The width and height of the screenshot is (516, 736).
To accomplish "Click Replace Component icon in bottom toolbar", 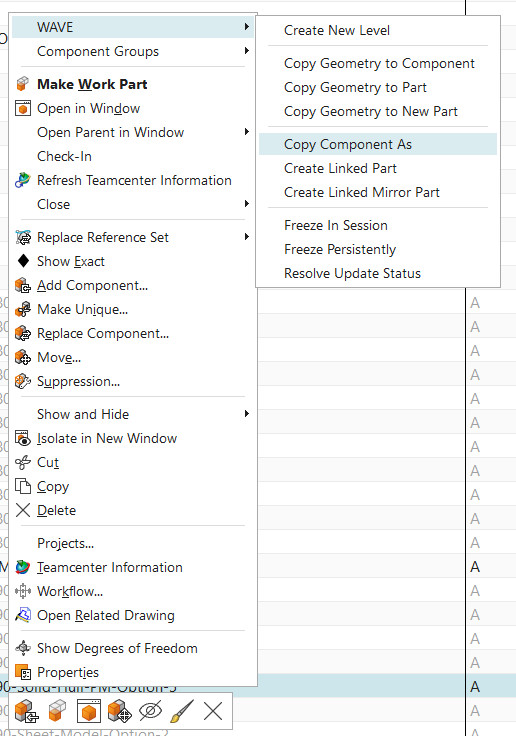I will pyautogui.click(x=26, y=711).
